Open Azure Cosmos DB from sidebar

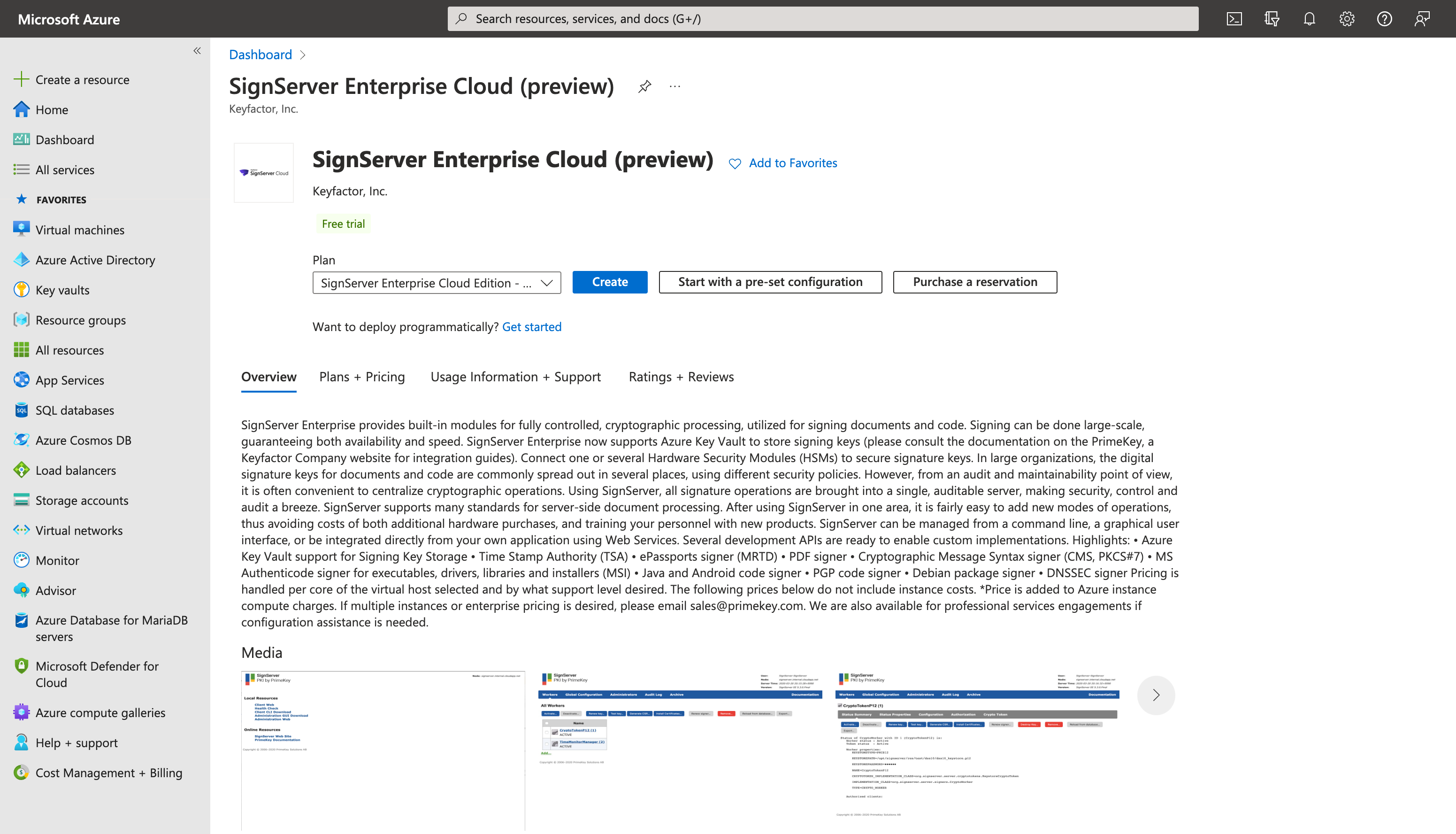point(83,440)
